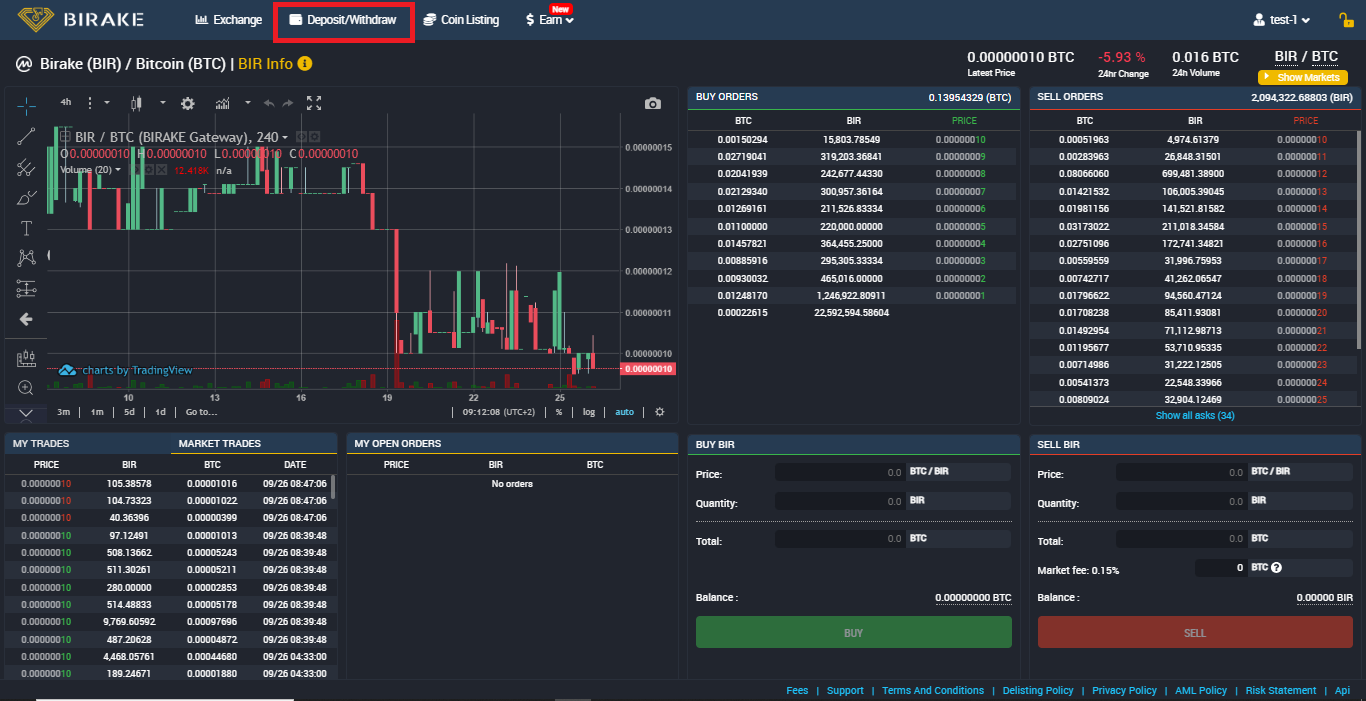Click the TradingView cloud logo
The width and height of the screenshot is (1366, 701).
tap(67, 370)
